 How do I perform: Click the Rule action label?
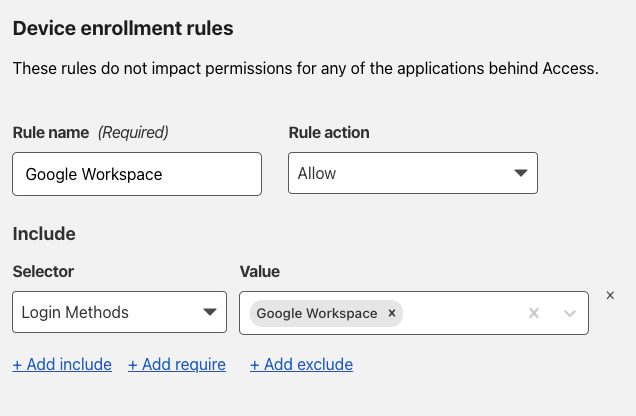tap(329, 133)
